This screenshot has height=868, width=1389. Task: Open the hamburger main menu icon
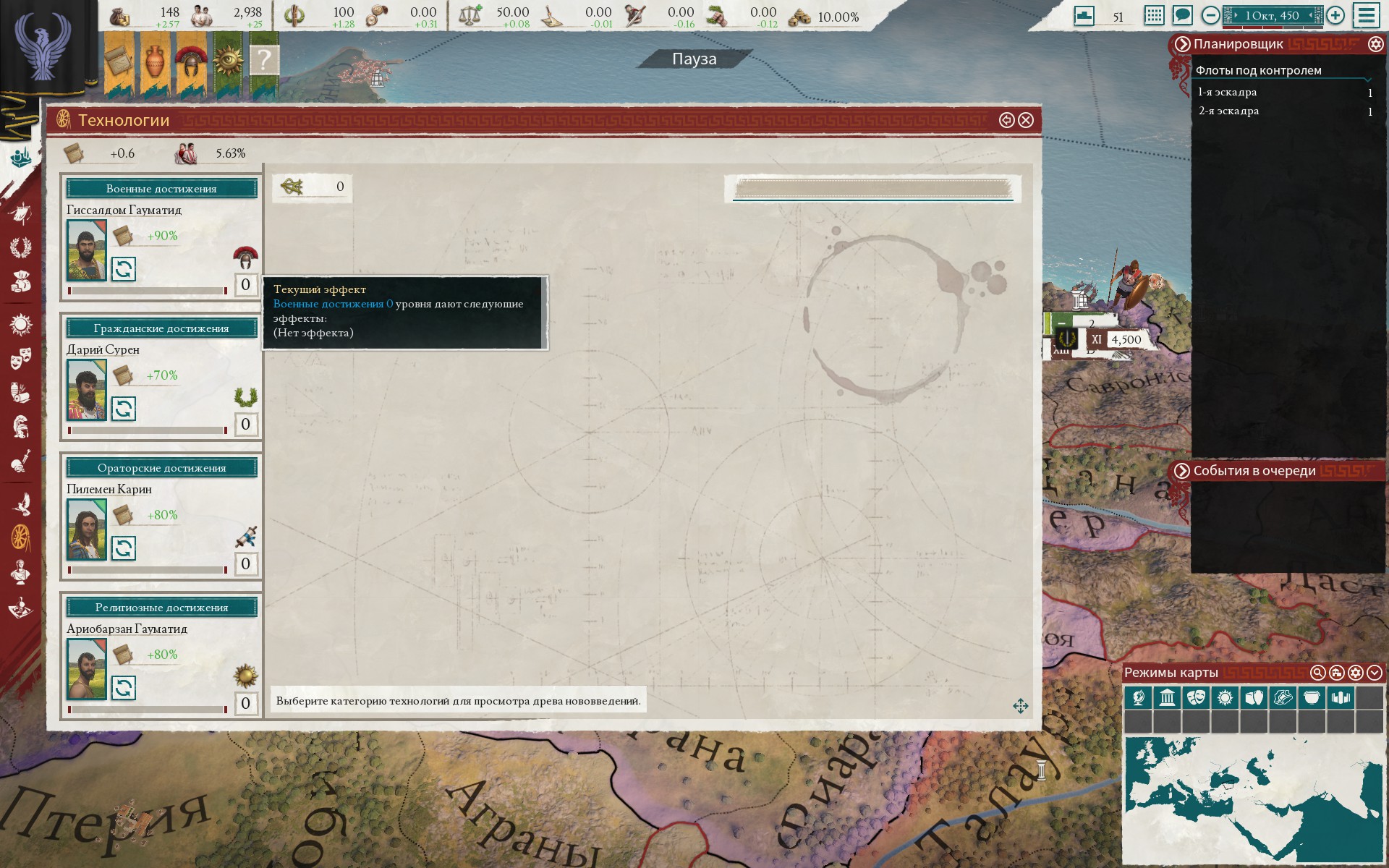click(x=1367, y=15)
